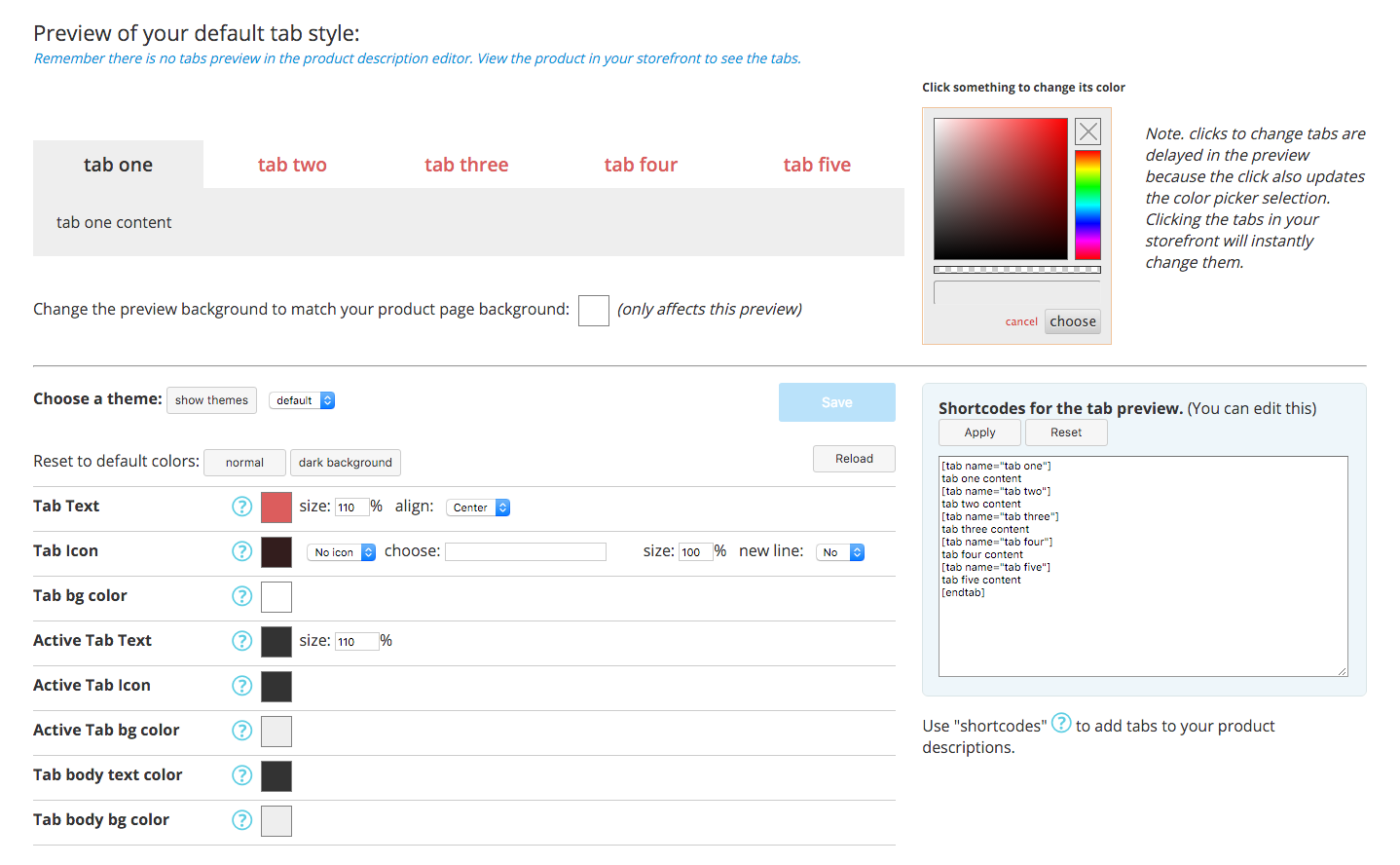This screenshot has height=865, width=1400.
Task: Open help icon for Tab Icon
Action: pyautogui.click(x=242, y=551)
